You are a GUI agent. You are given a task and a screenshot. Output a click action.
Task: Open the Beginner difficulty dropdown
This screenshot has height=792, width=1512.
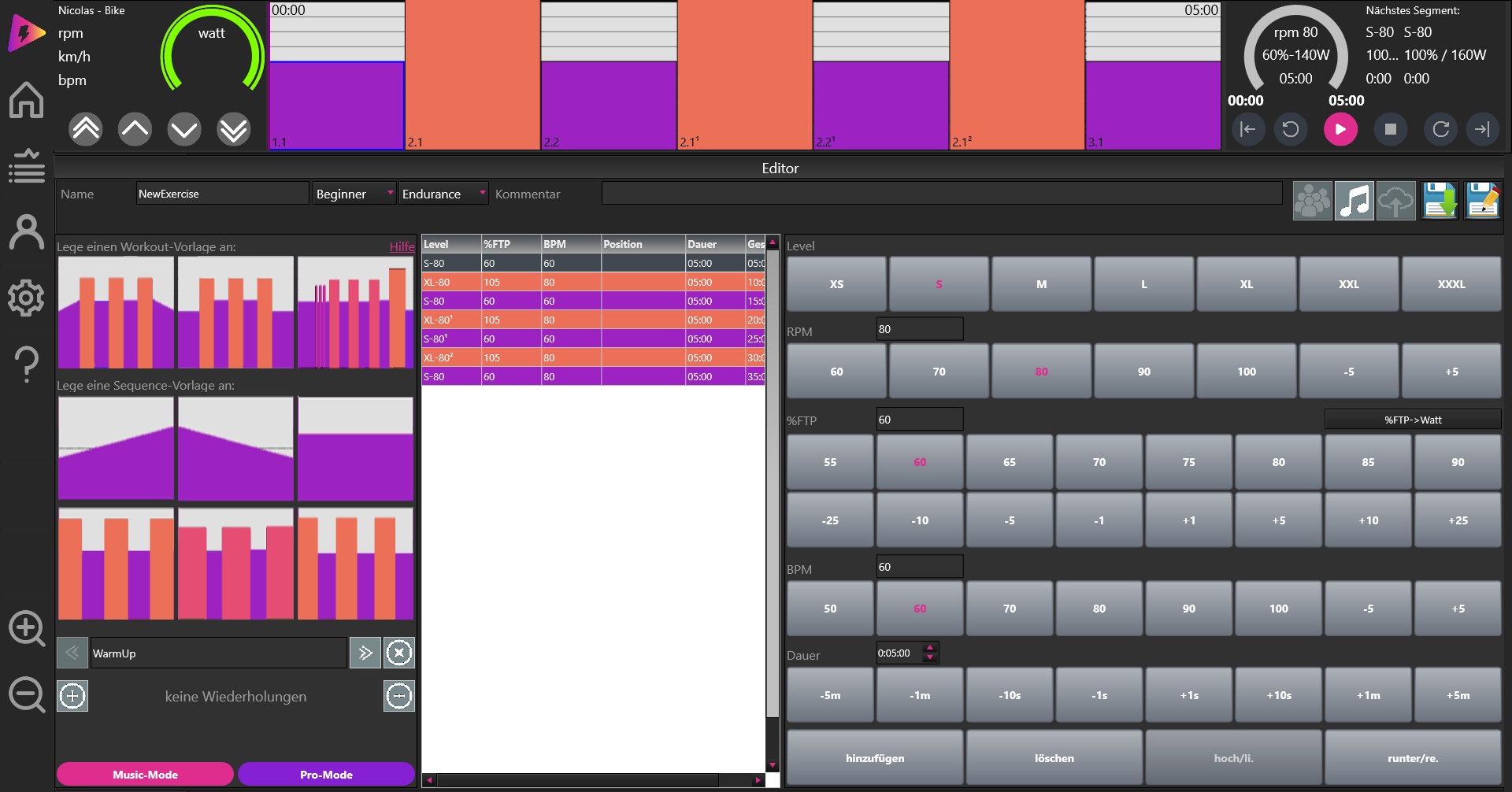(354, 194)
